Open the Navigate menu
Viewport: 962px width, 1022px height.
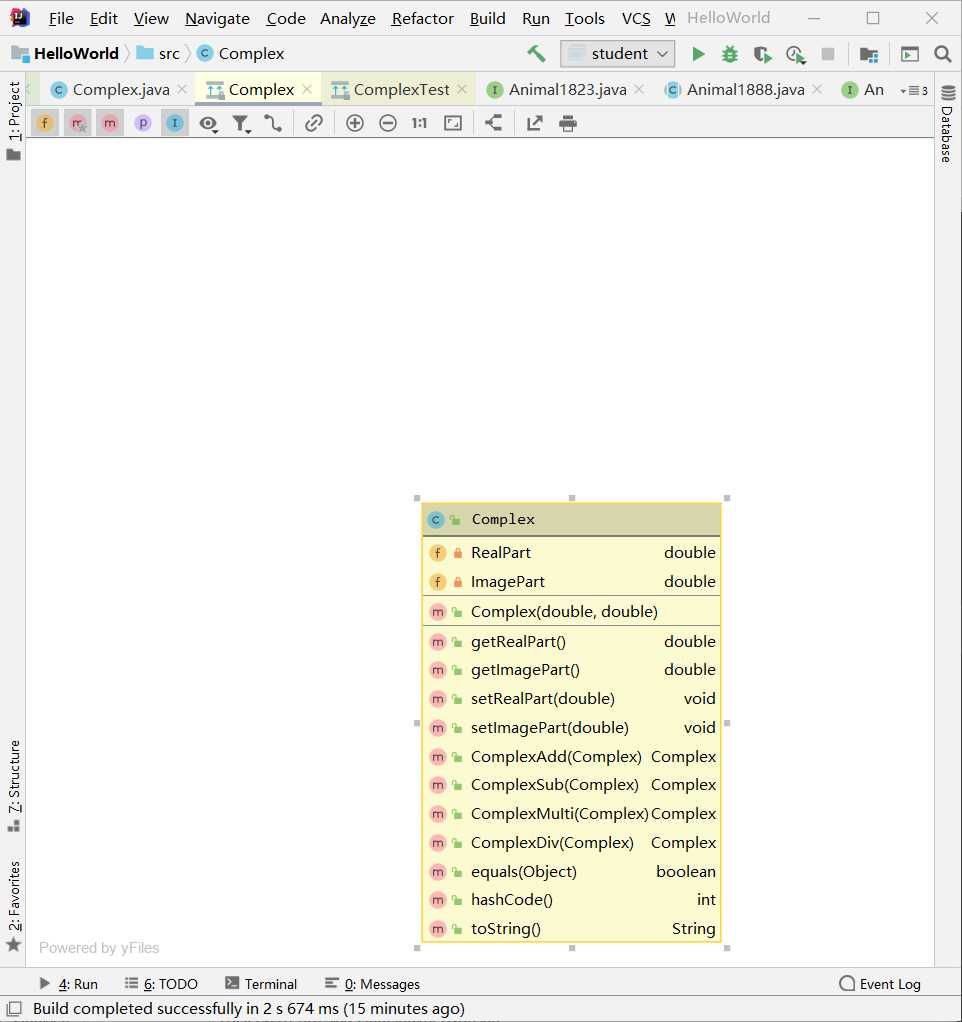pos(217,18)
